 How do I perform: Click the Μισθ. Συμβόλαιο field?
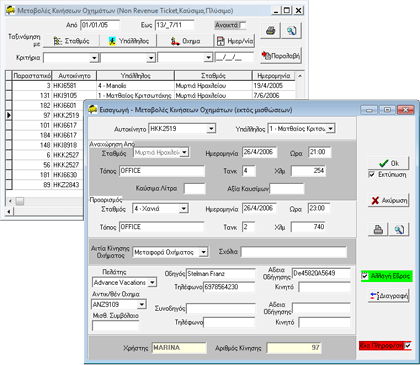115,325
